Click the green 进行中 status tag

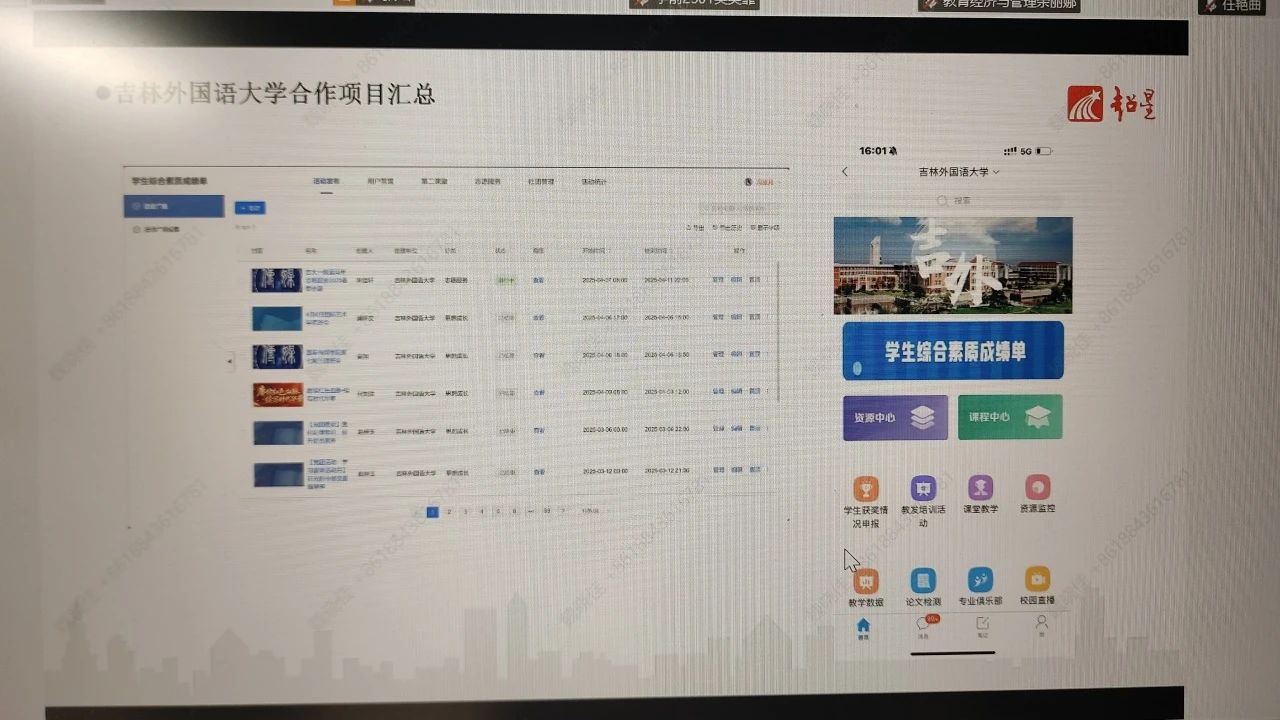506,281
